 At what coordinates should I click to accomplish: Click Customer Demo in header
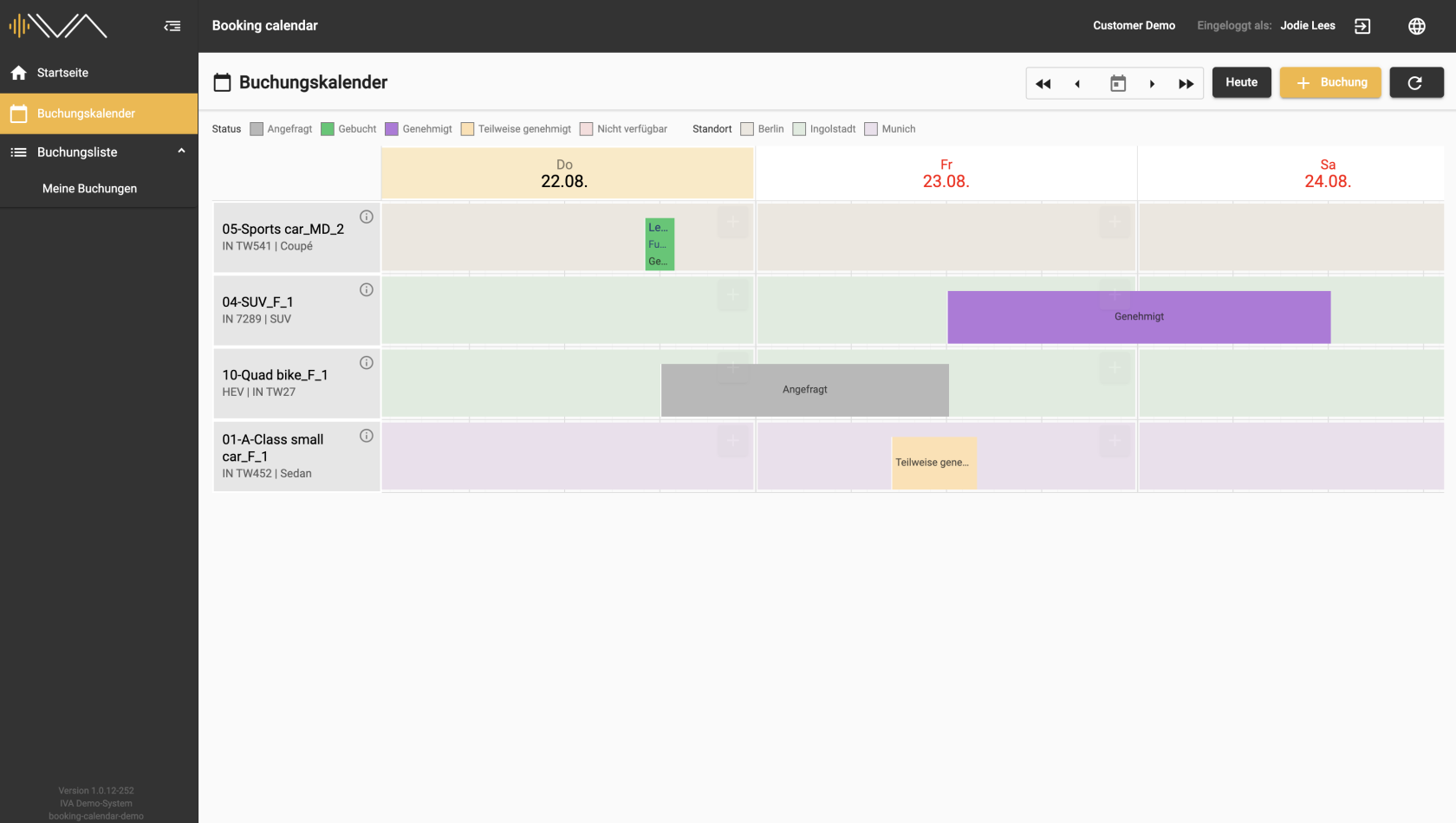pyautogui.click(x=1134, y=26)
